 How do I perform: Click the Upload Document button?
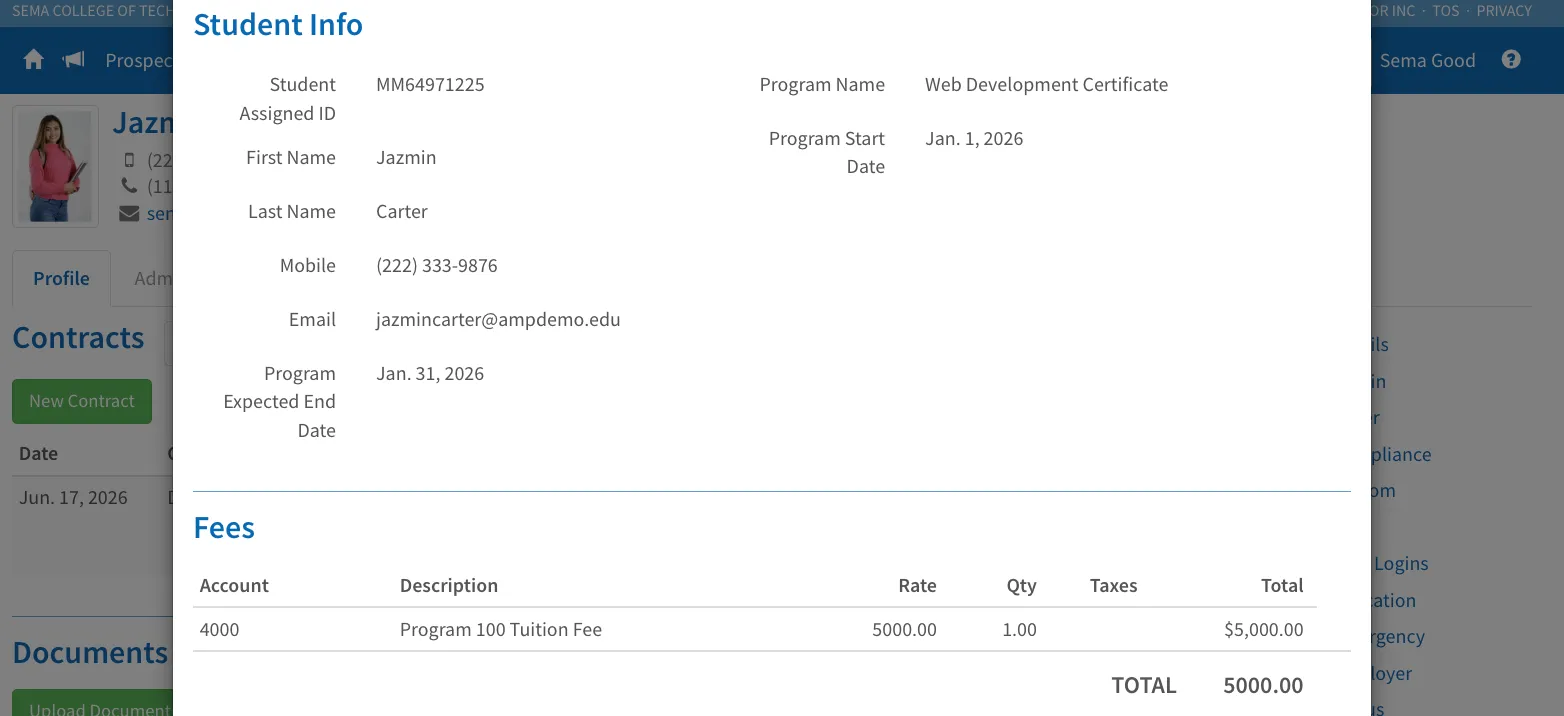click(93, 704)
